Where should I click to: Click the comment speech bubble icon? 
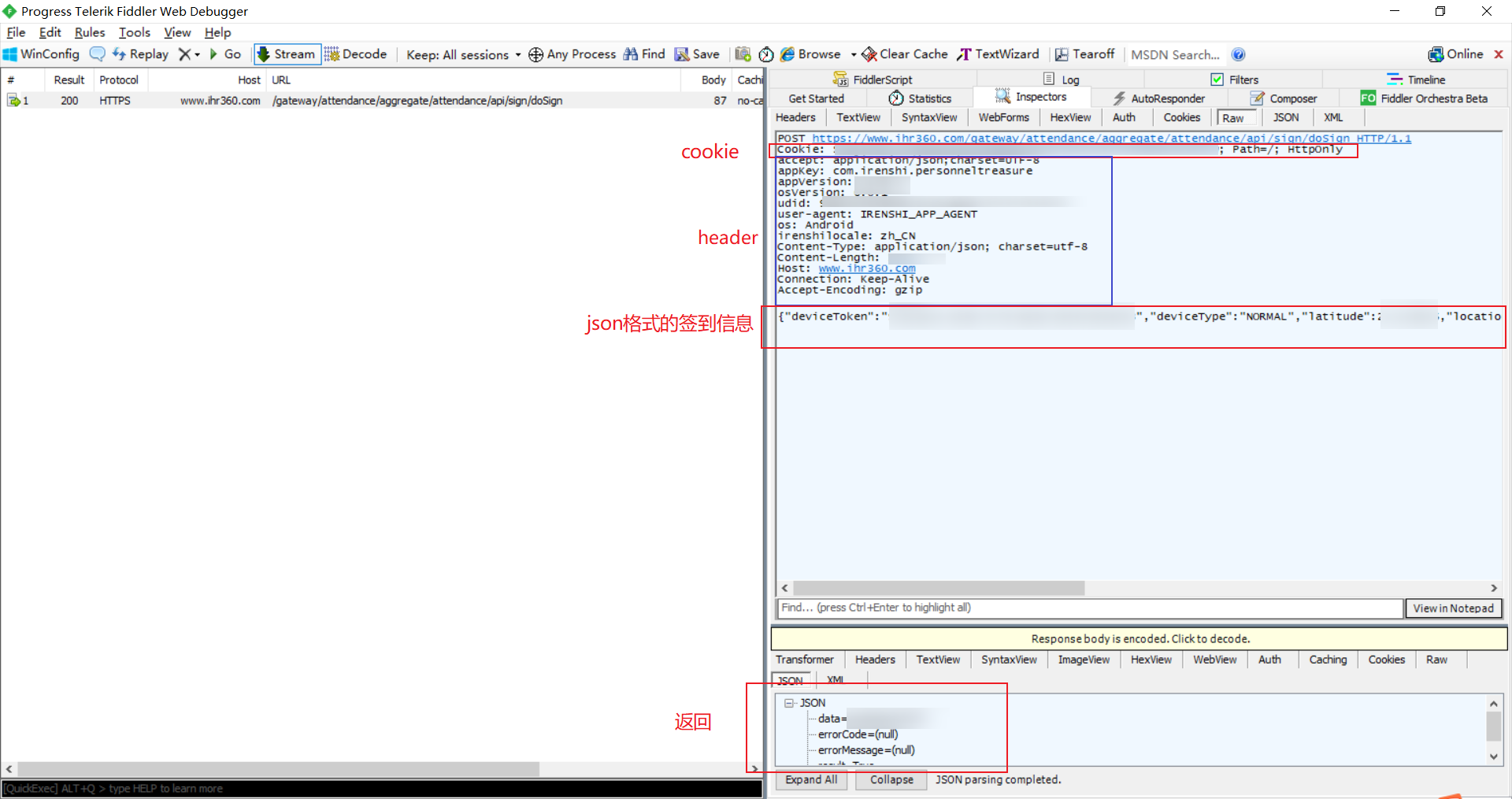coord(97,54)
